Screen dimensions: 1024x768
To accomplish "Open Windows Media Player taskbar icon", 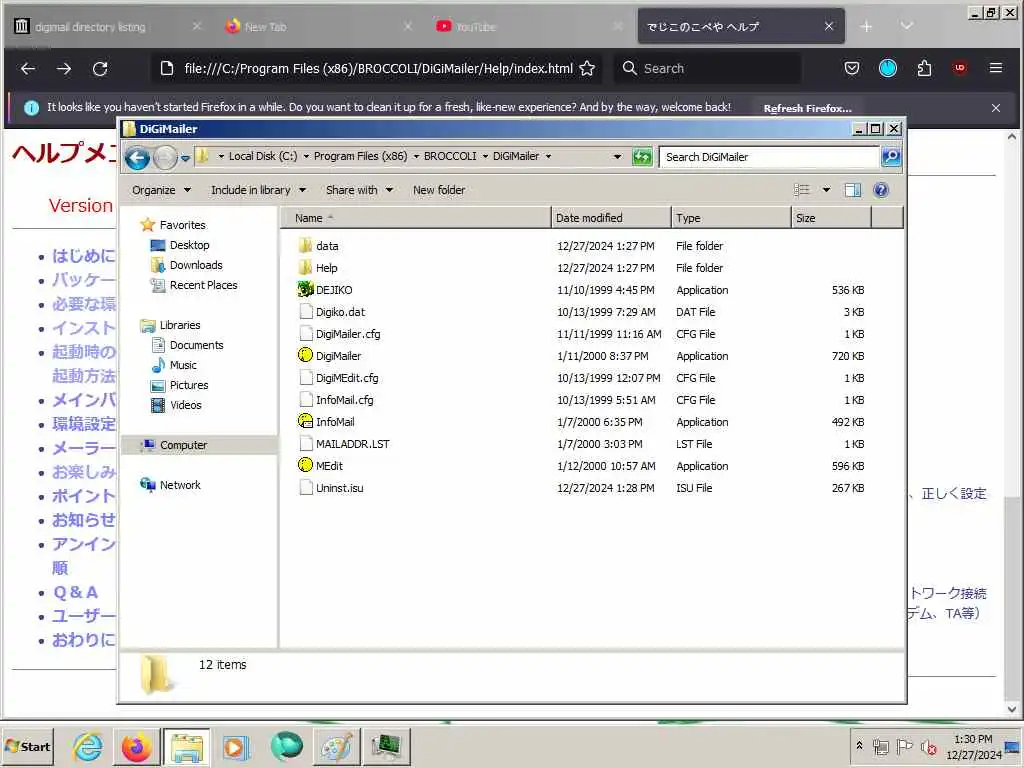I will coord(236,746).
